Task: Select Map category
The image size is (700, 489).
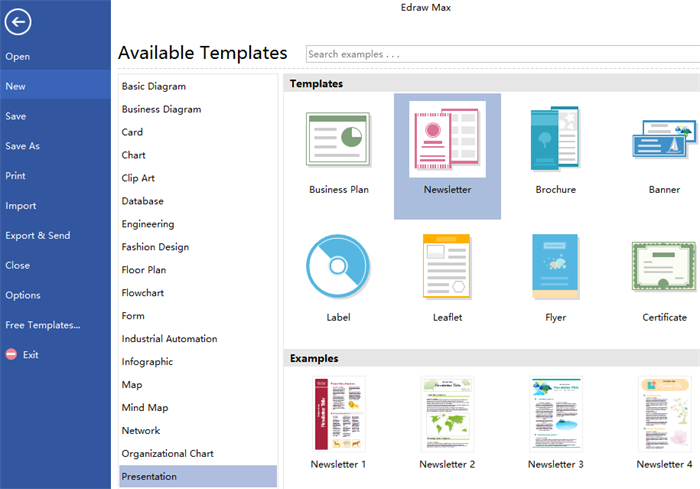Action: point(132,385)
